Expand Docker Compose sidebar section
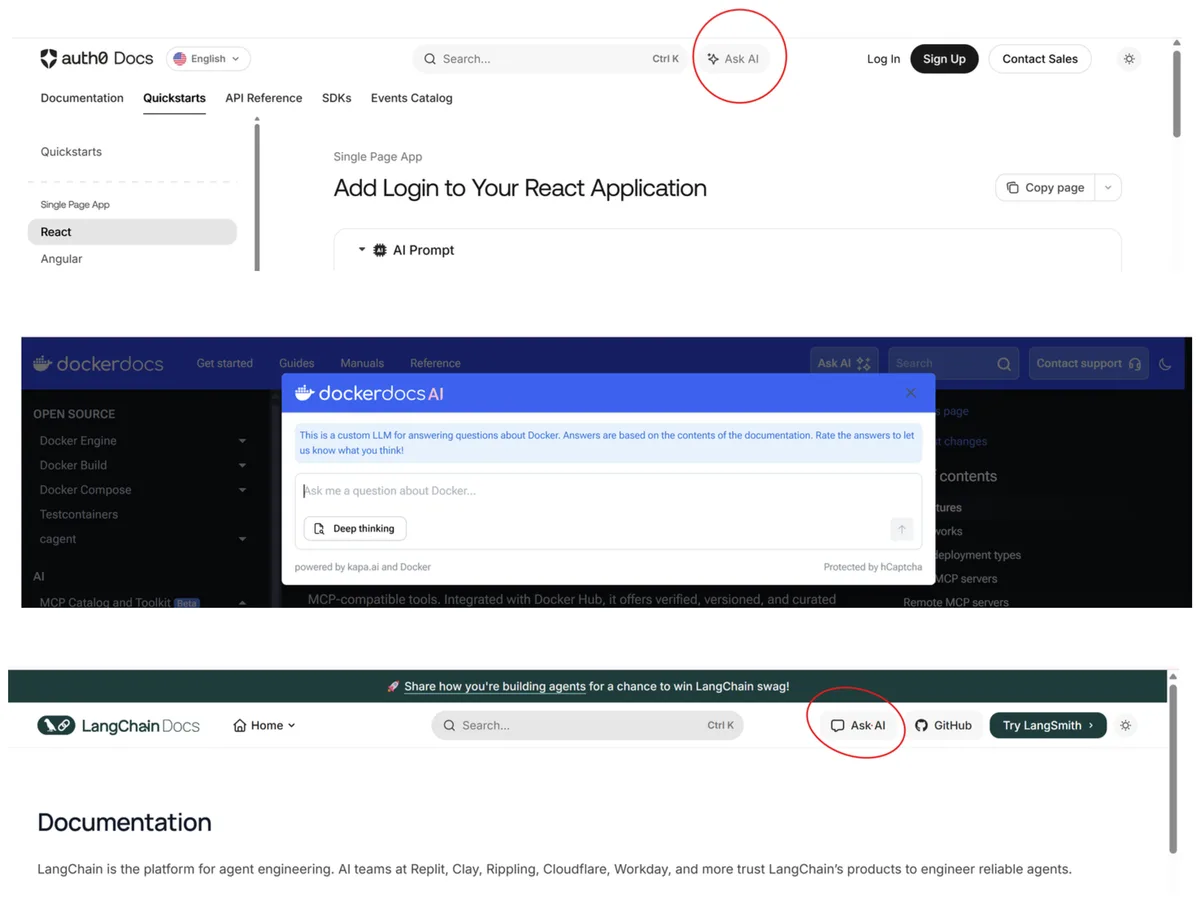 click(x=242, y=490)
